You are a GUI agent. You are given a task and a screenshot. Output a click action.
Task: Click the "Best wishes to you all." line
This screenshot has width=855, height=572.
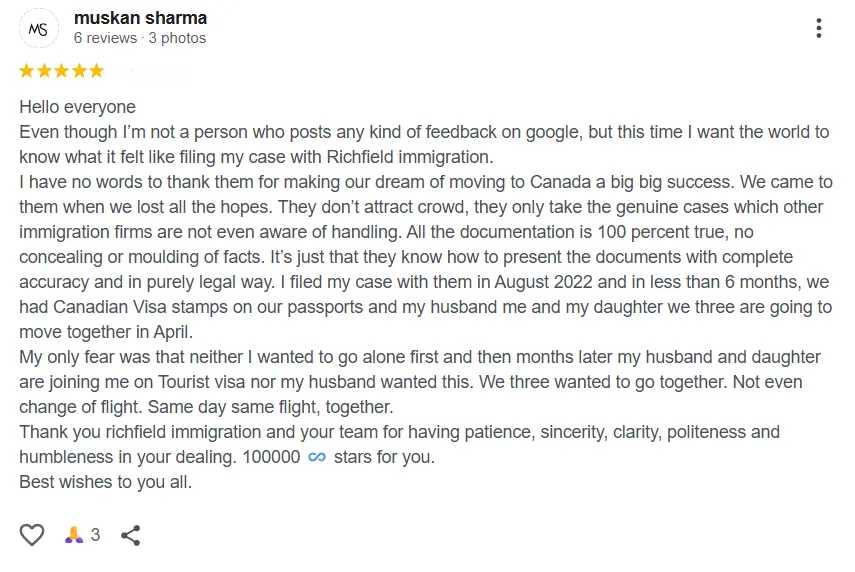click(105, 482)
